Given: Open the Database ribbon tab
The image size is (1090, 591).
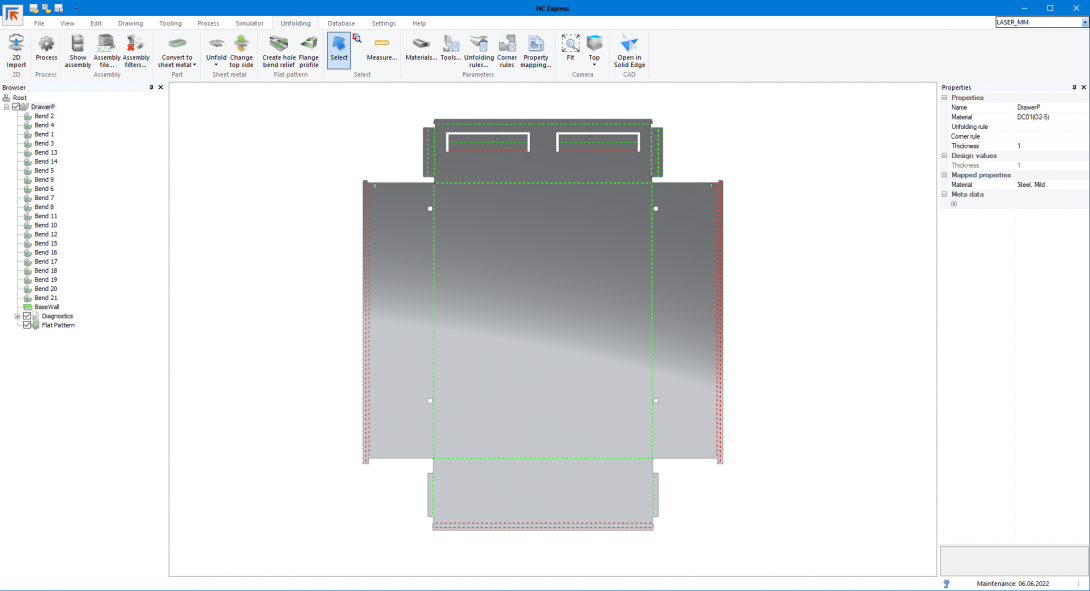Looking at the screenshot, I should [341, 23].
